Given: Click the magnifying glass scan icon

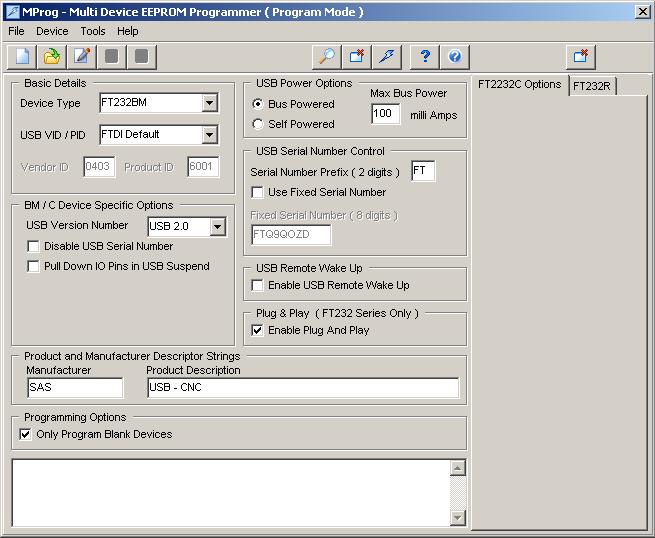Looking at the screenshot, I should click(x=326, y=56).
